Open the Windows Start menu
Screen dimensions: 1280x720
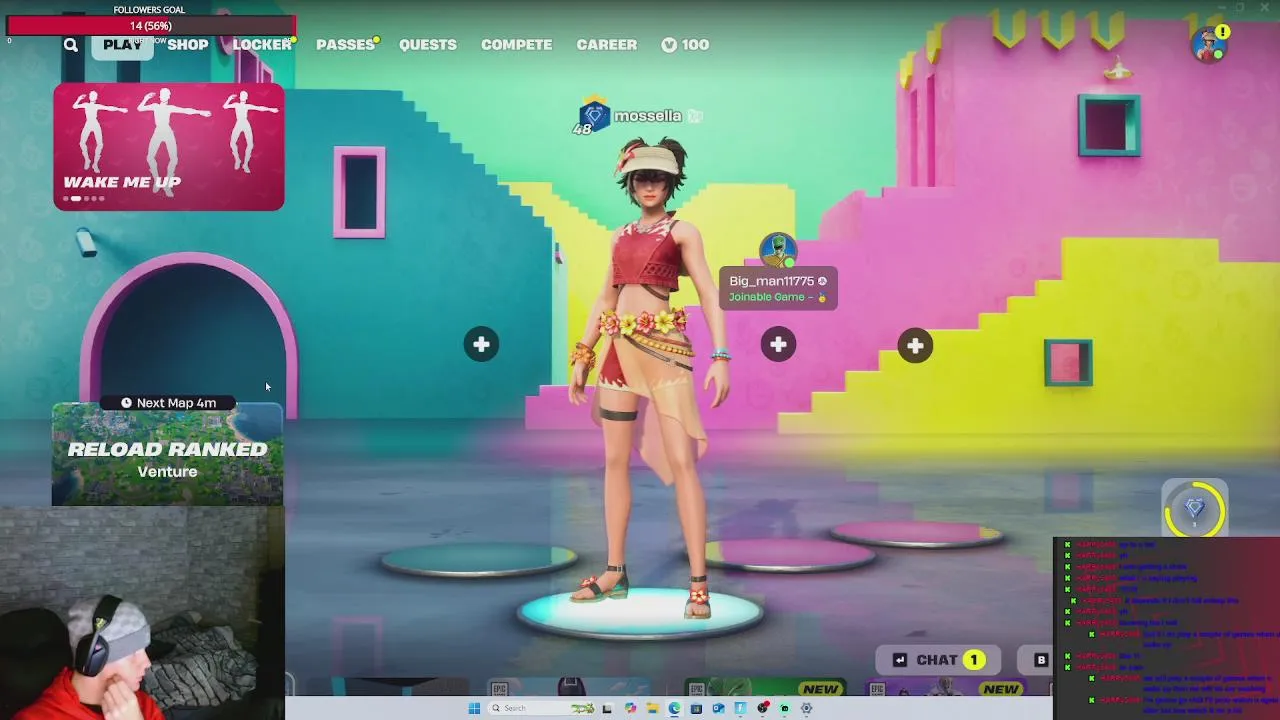474,708
